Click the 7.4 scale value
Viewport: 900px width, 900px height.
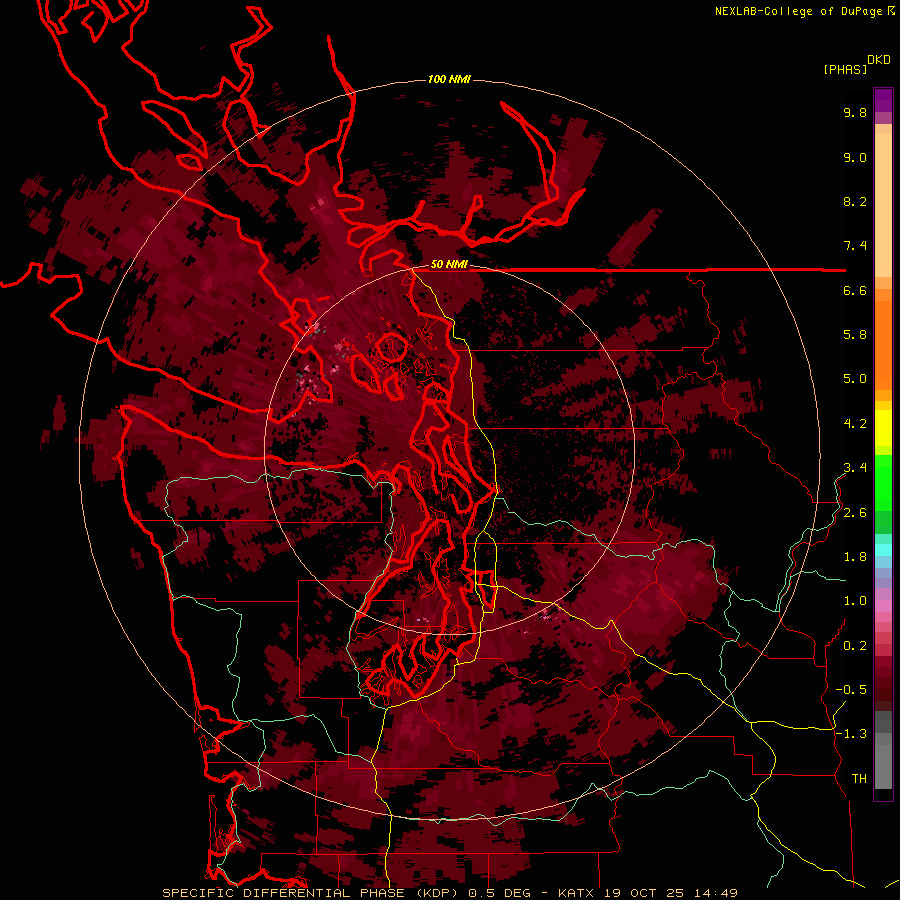[x=855, y=246]
